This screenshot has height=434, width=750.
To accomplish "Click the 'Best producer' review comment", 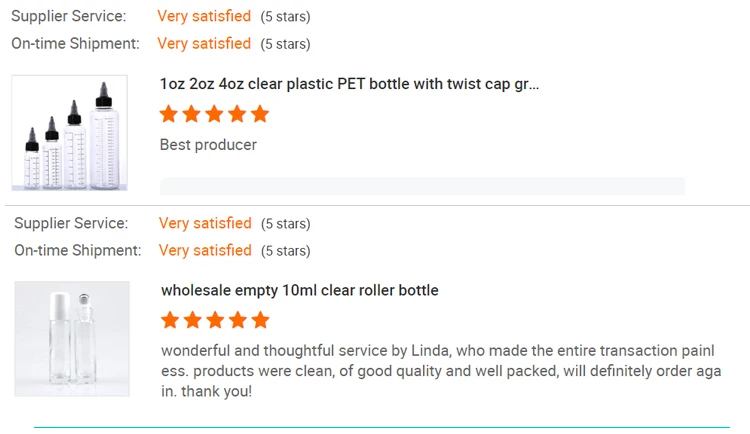I will 208,145.
